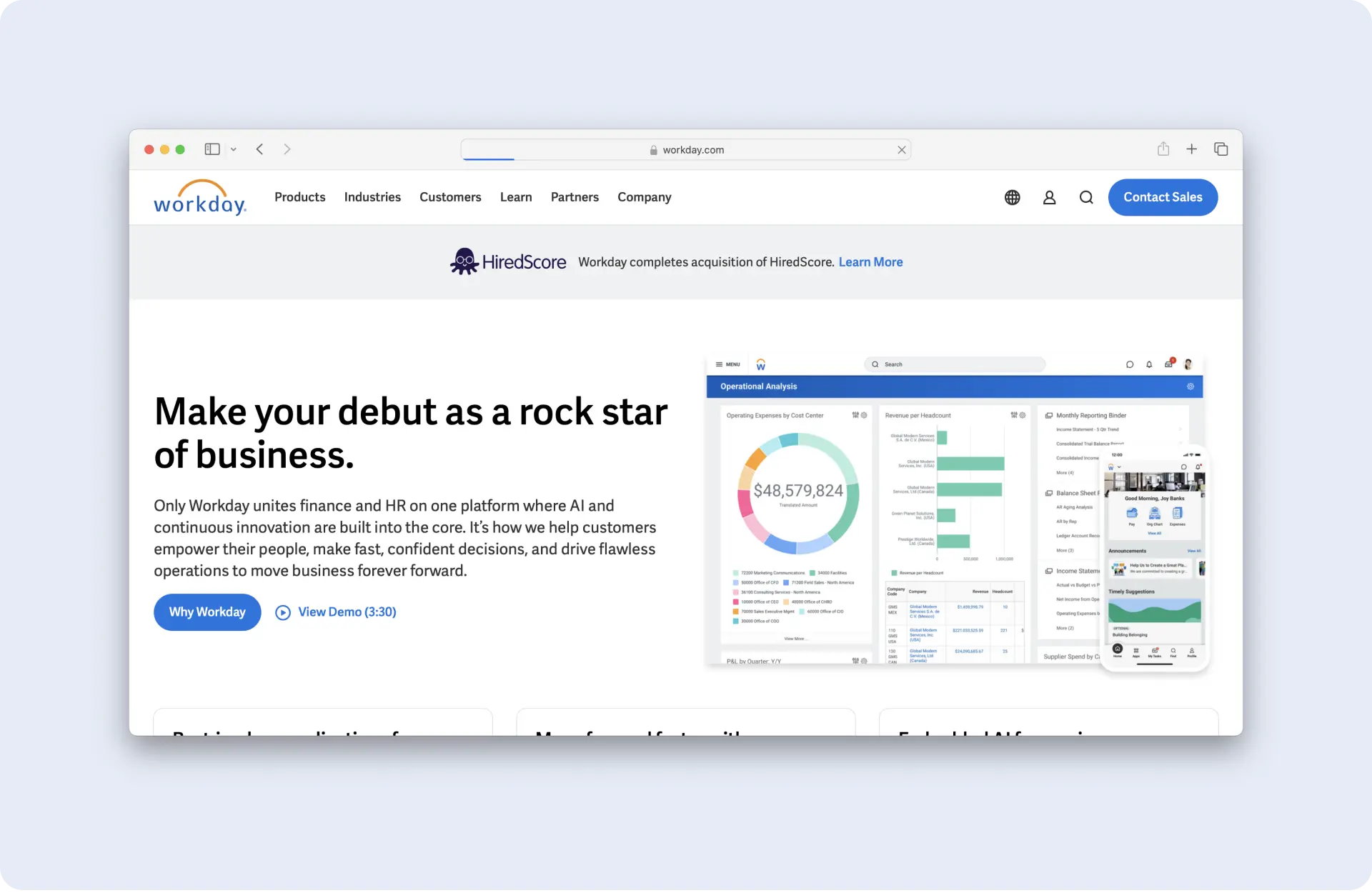Click the site search magnifier icon
The width and height of the screenshot is (1372, 893).
click(x=1086, y=197)
